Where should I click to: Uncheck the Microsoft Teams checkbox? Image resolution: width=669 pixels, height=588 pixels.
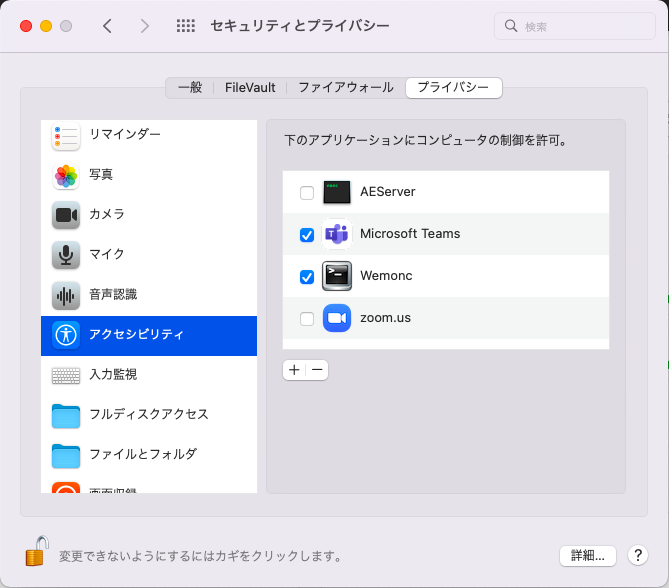click(x=307, y=235)
